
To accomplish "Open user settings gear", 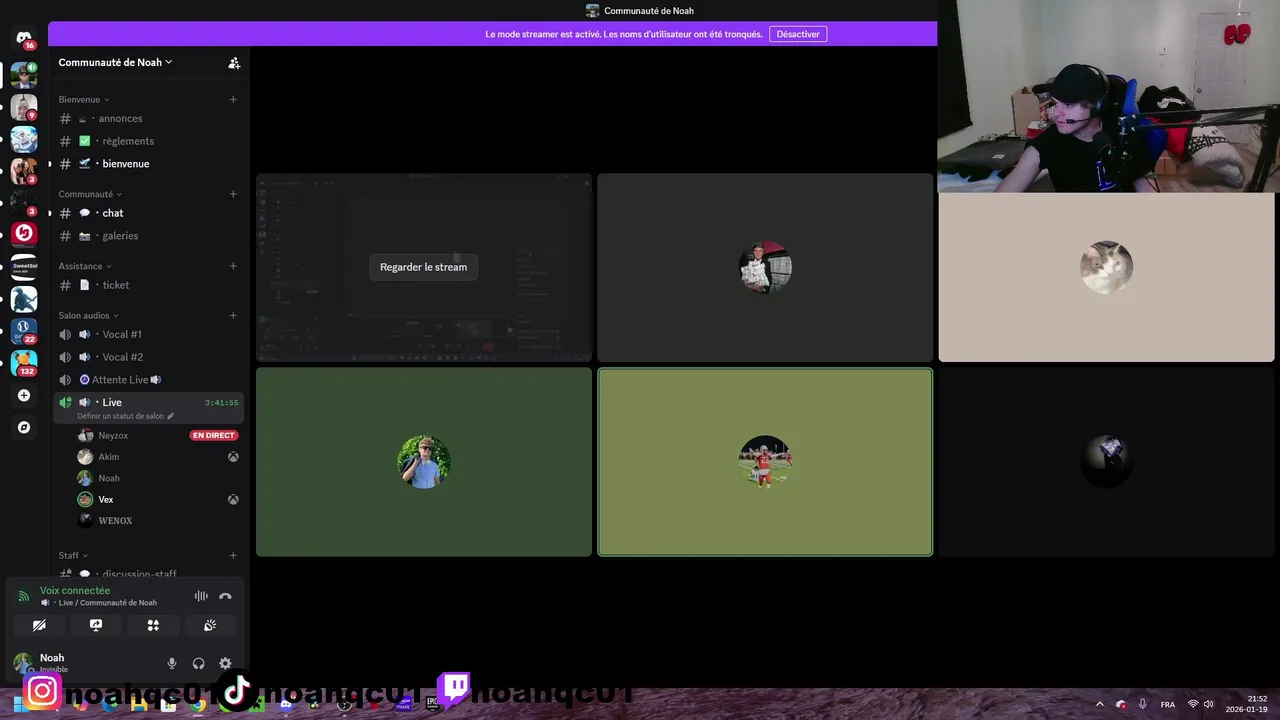I will 225,663.
